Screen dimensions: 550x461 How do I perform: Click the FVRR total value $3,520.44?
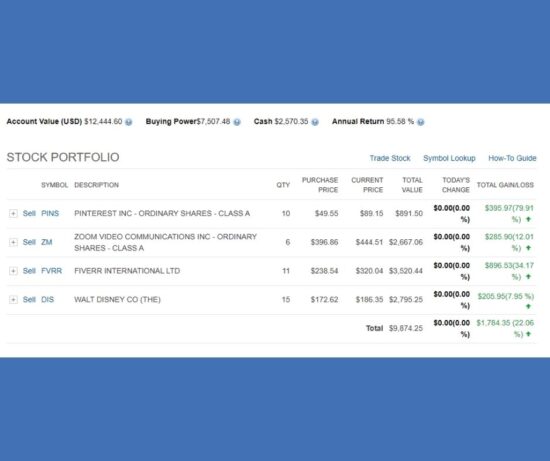pos(406,271)
